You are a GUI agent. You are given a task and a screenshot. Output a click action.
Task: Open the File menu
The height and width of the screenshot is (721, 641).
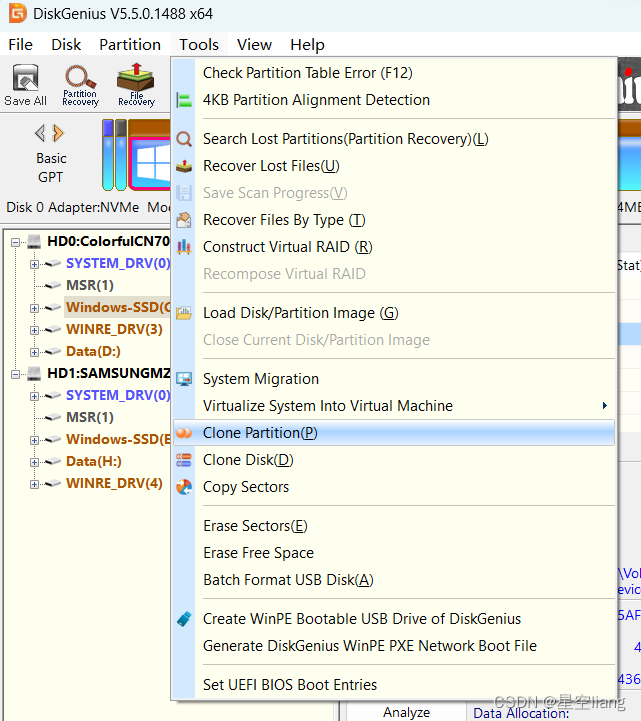[20, 45]
